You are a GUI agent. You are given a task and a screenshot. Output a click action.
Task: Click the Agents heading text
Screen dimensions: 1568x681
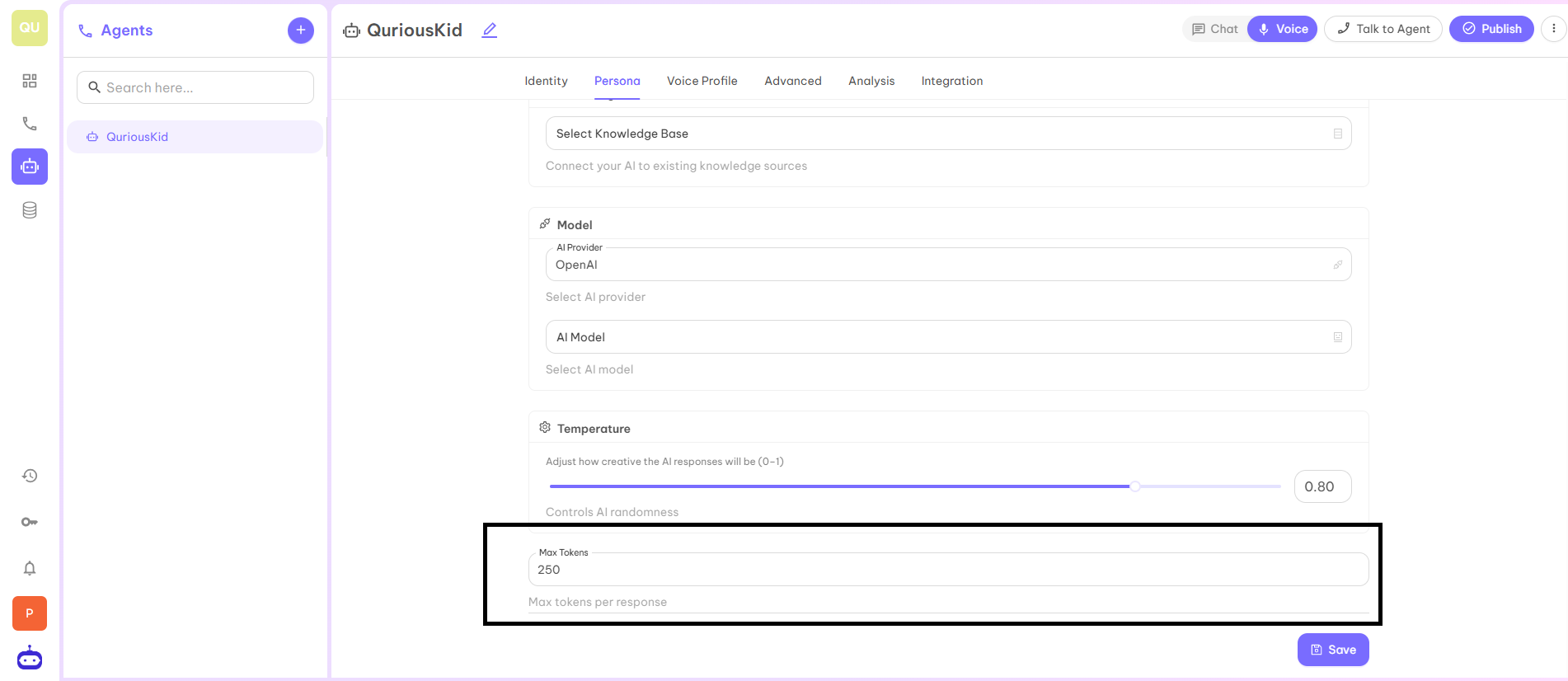coord(127,31)
